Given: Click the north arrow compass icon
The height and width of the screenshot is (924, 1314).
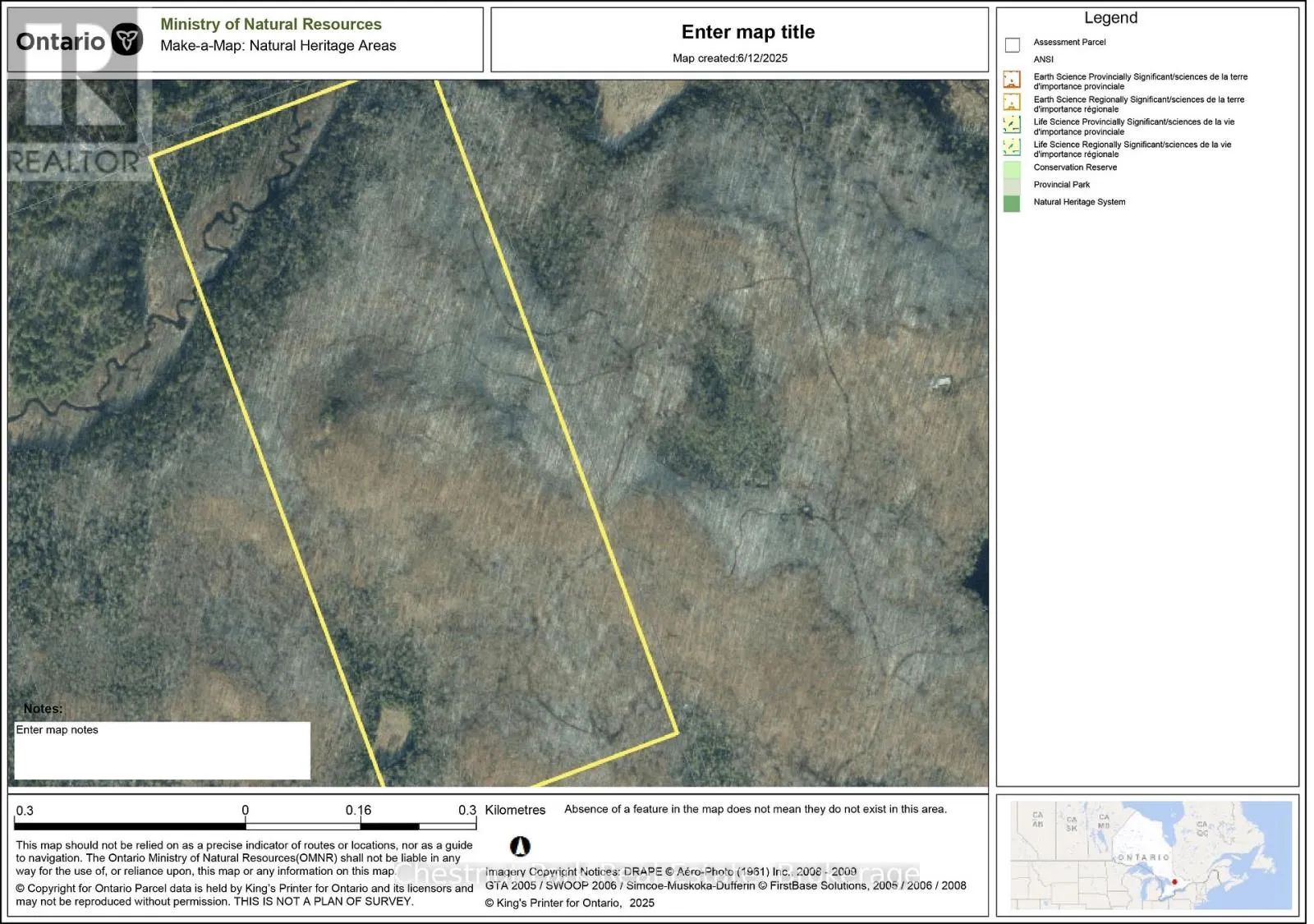Looking at the screenshot, I should click(x=520, y=846).
